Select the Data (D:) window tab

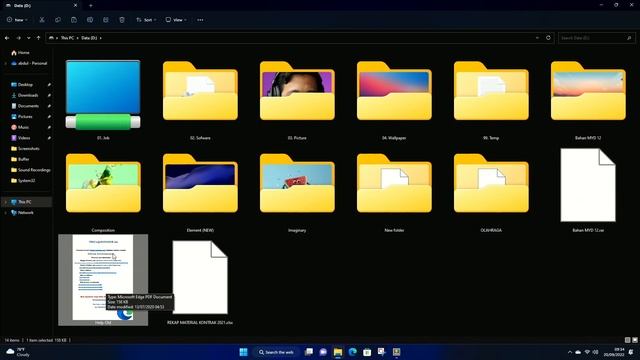(41, 6)
